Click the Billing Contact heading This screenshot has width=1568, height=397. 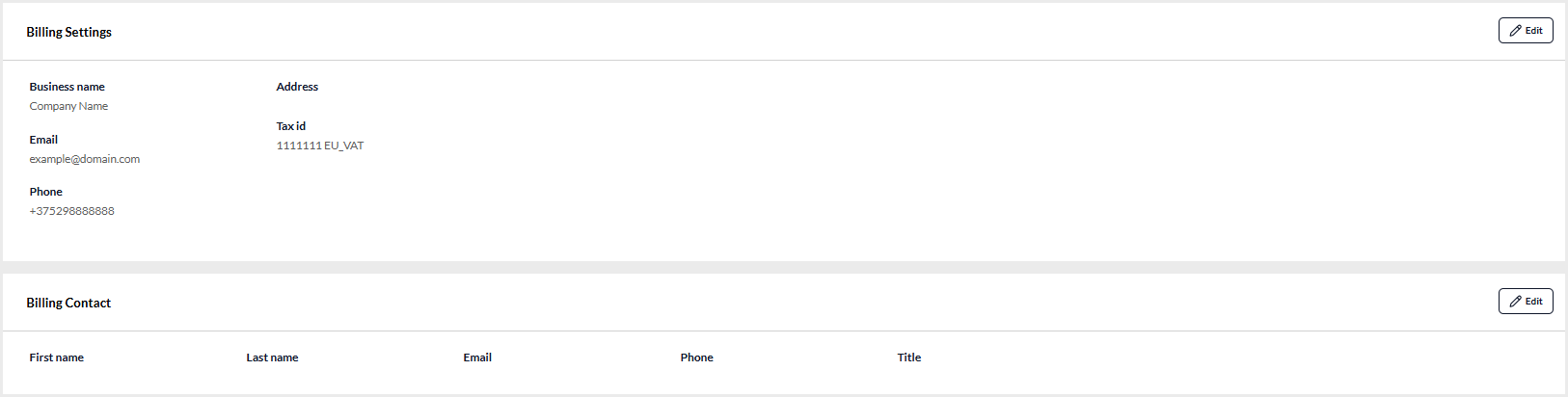(68, 303)
